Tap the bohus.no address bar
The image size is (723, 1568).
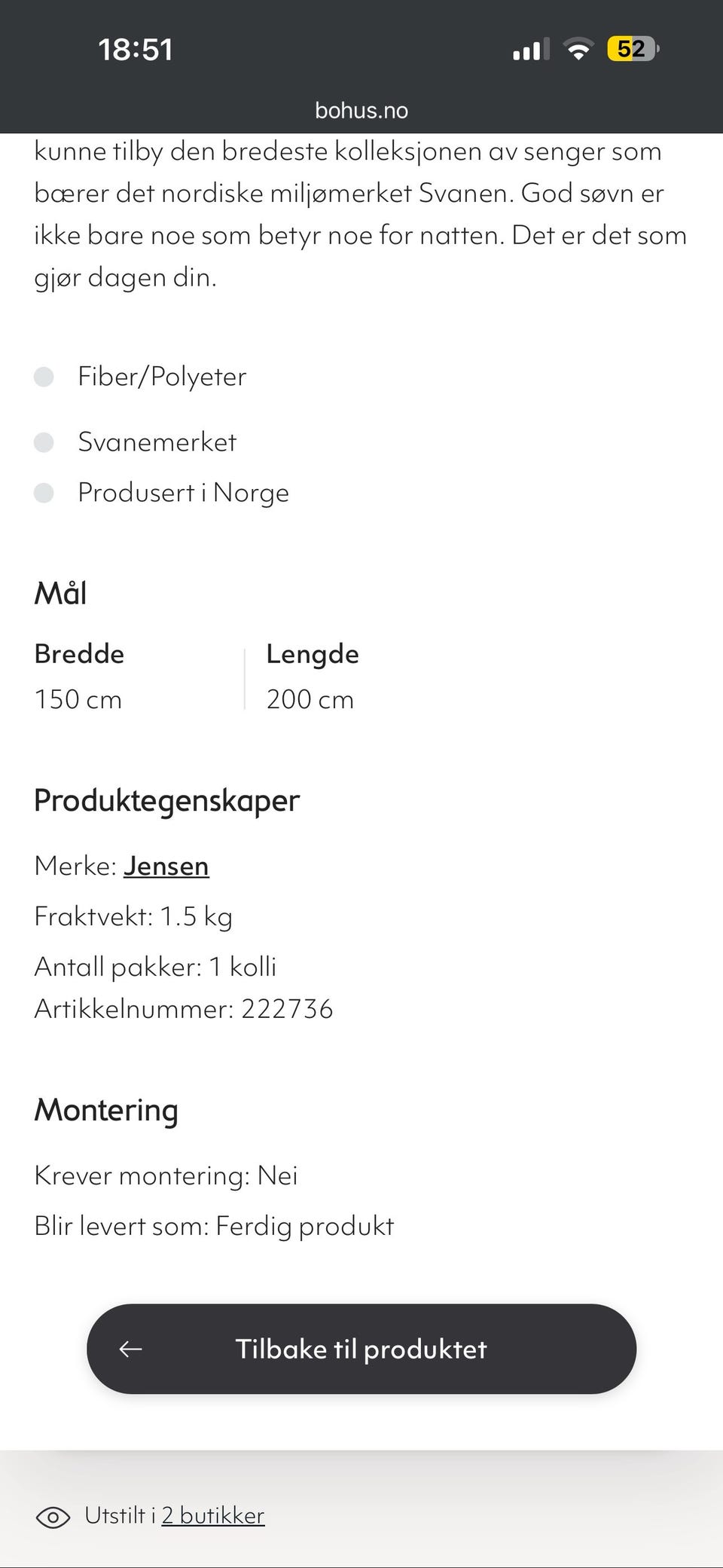click(x=361, y=111)
